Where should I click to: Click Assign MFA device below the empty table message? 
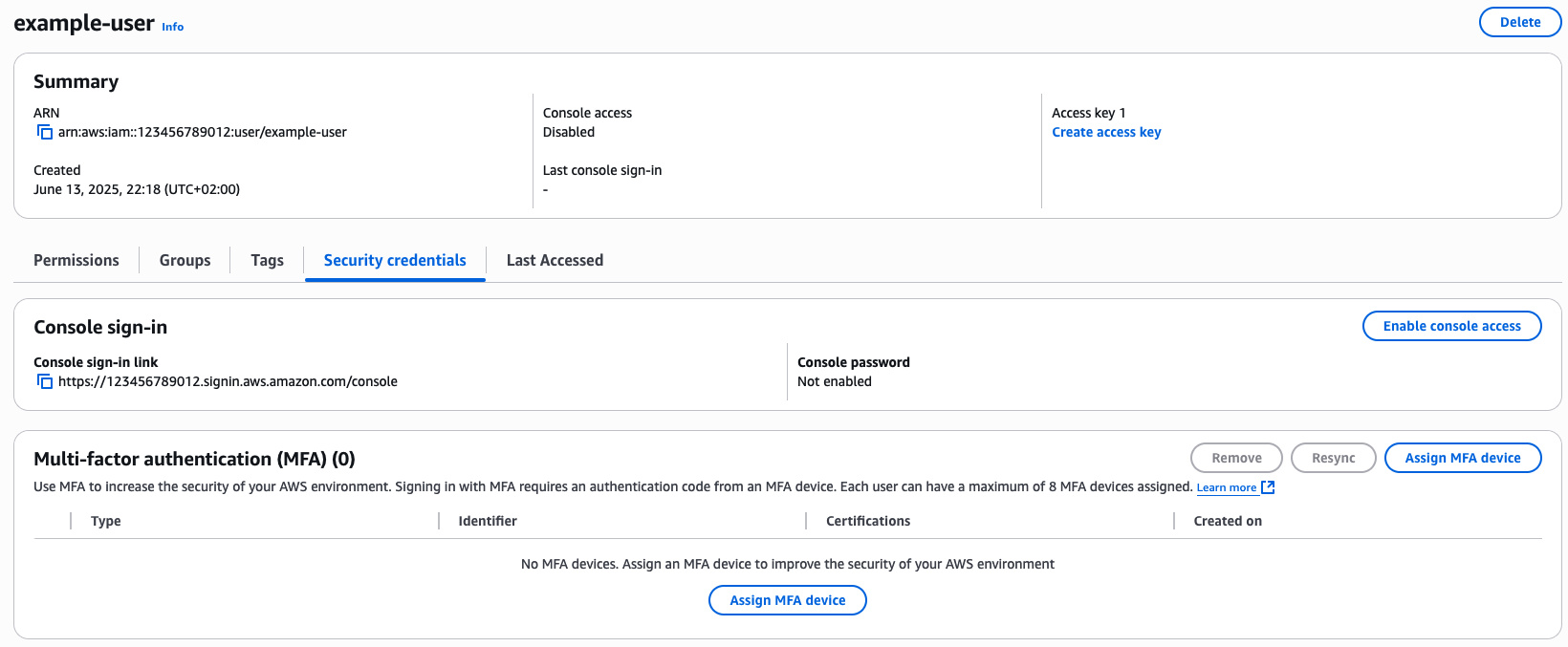click(787, 600)
